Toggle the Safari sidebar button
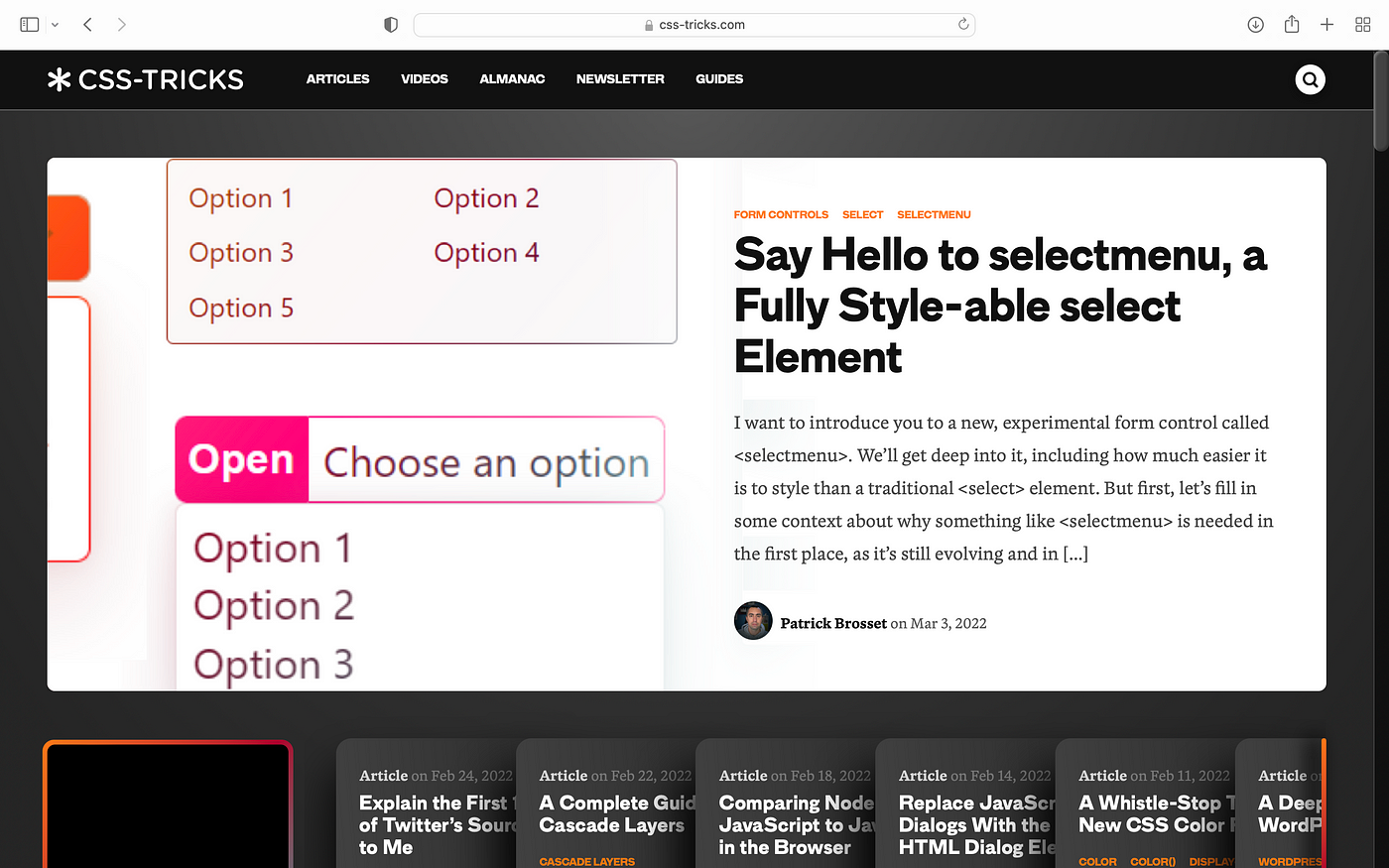This screenshot has height=868, width=1389. [x=30, y=25]
